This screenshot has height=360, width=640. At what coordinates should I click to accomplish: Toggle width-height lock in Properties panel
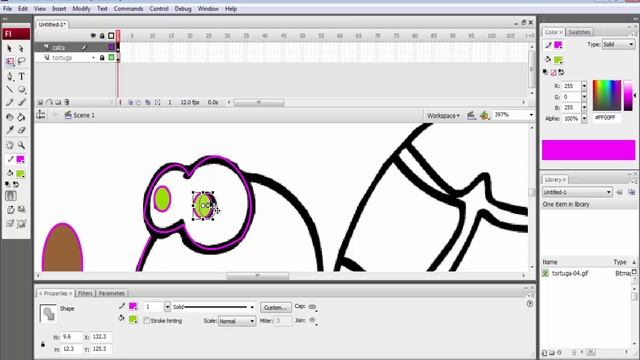pyautogui.click(x=43, y=344)
